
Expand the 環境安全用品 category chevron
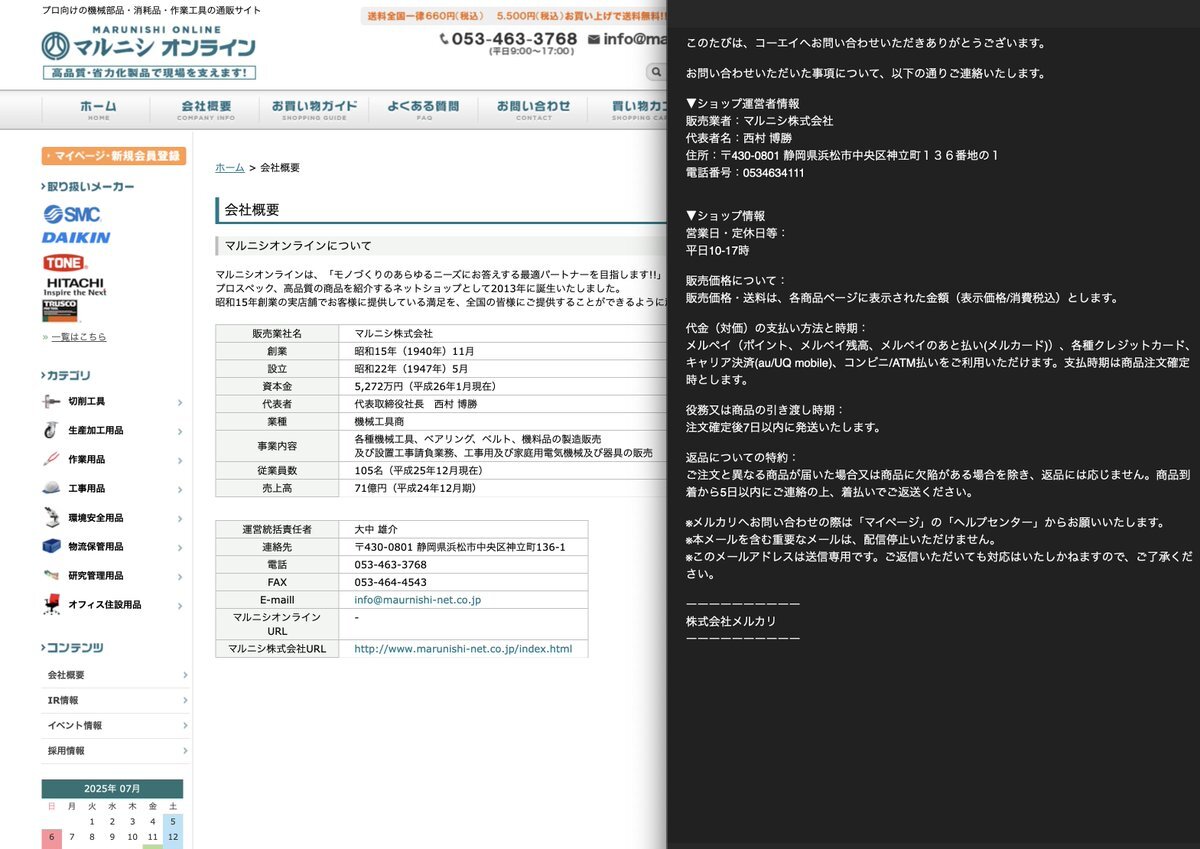pos(180,519)
